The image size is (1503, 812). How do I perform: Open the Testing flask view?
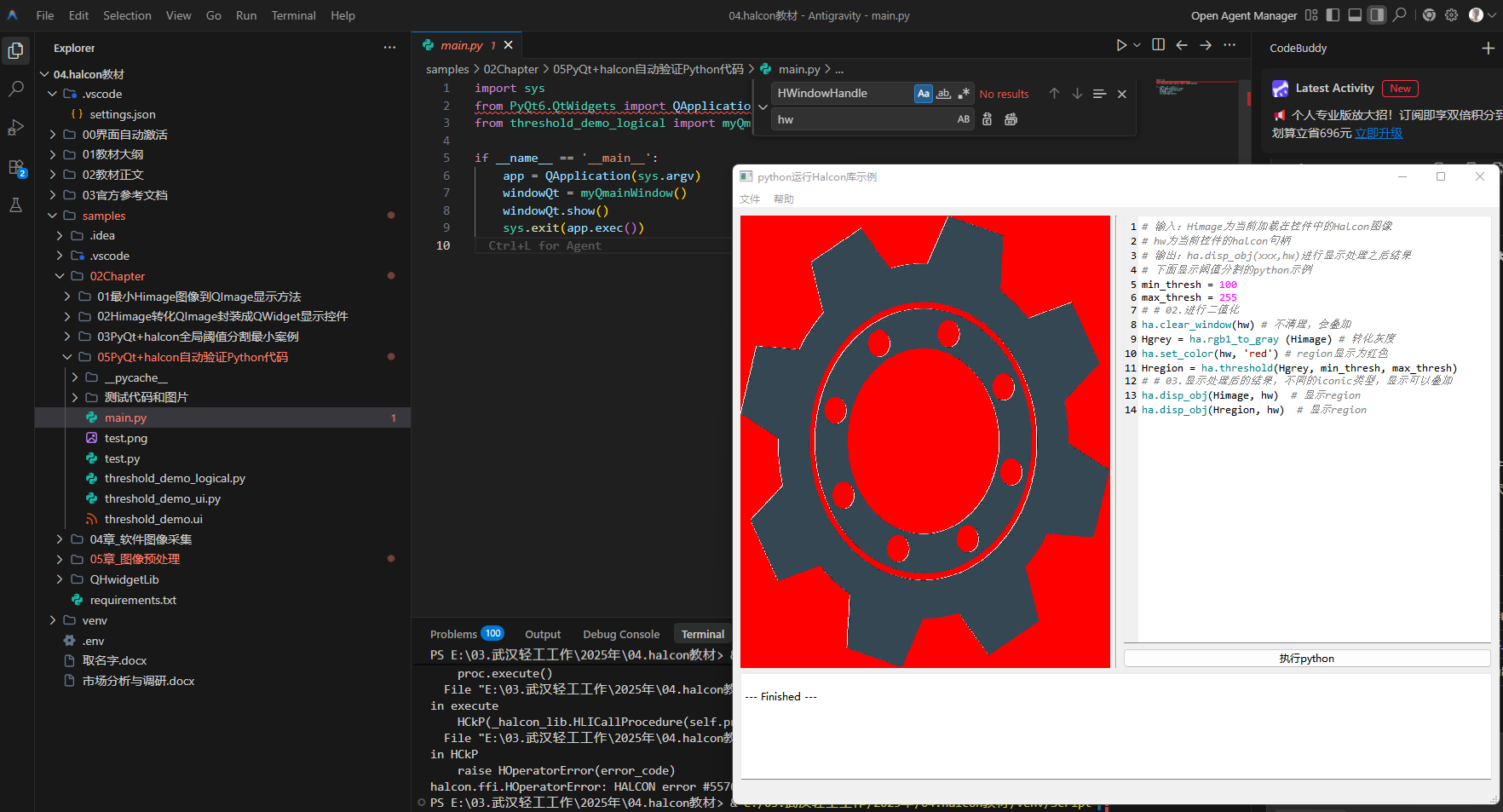15,205
